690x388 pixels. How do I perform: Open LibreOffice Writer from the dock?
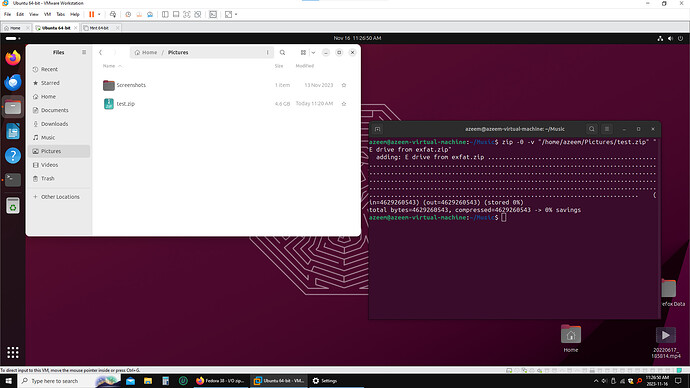13,131
